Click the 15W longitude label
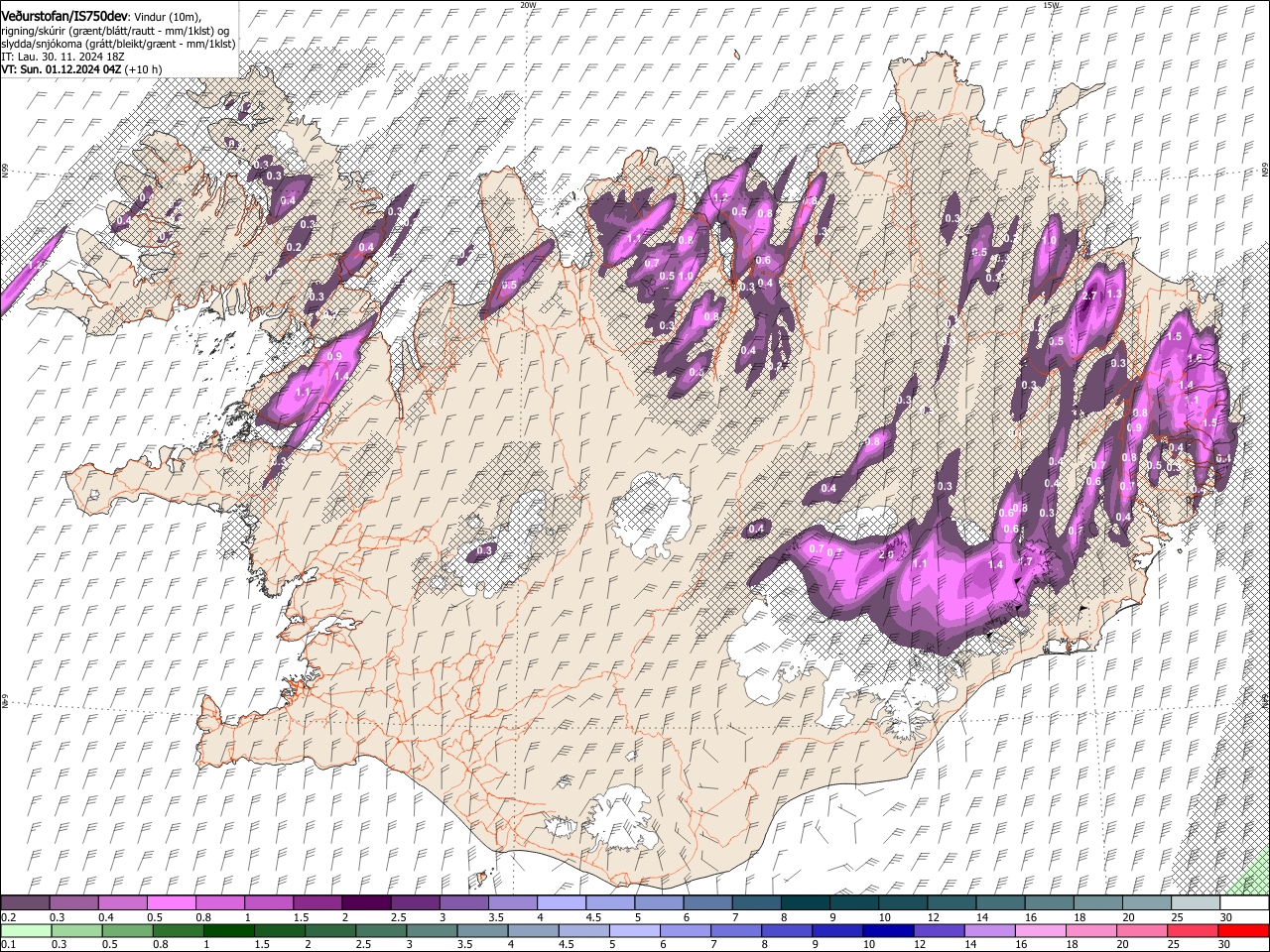Image resolution: width=1270 pixels, height=952 pixels. 1052,5
